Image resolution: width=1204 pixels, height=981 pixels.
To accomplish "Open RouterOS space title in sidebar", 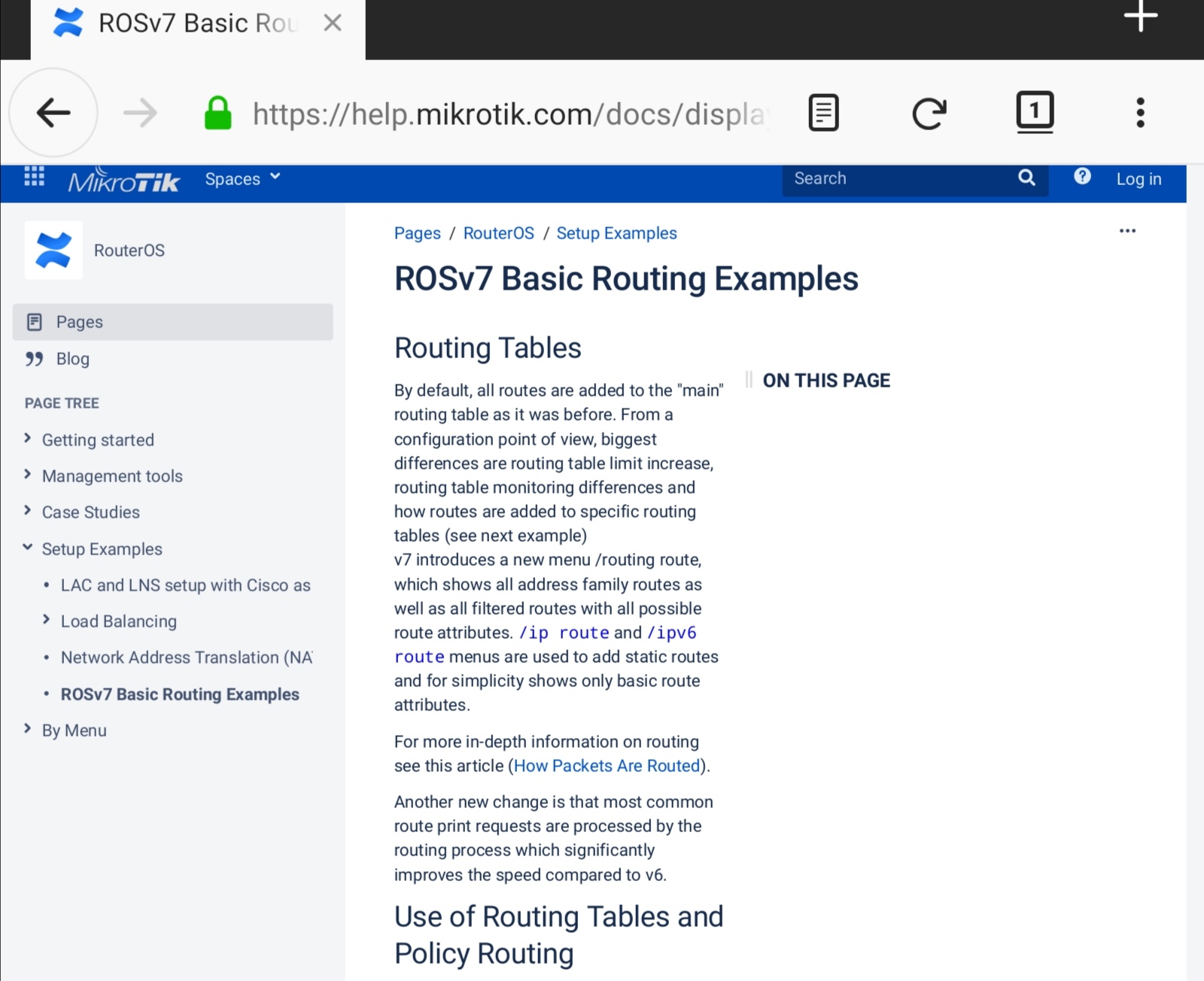I will coord(129,251).
